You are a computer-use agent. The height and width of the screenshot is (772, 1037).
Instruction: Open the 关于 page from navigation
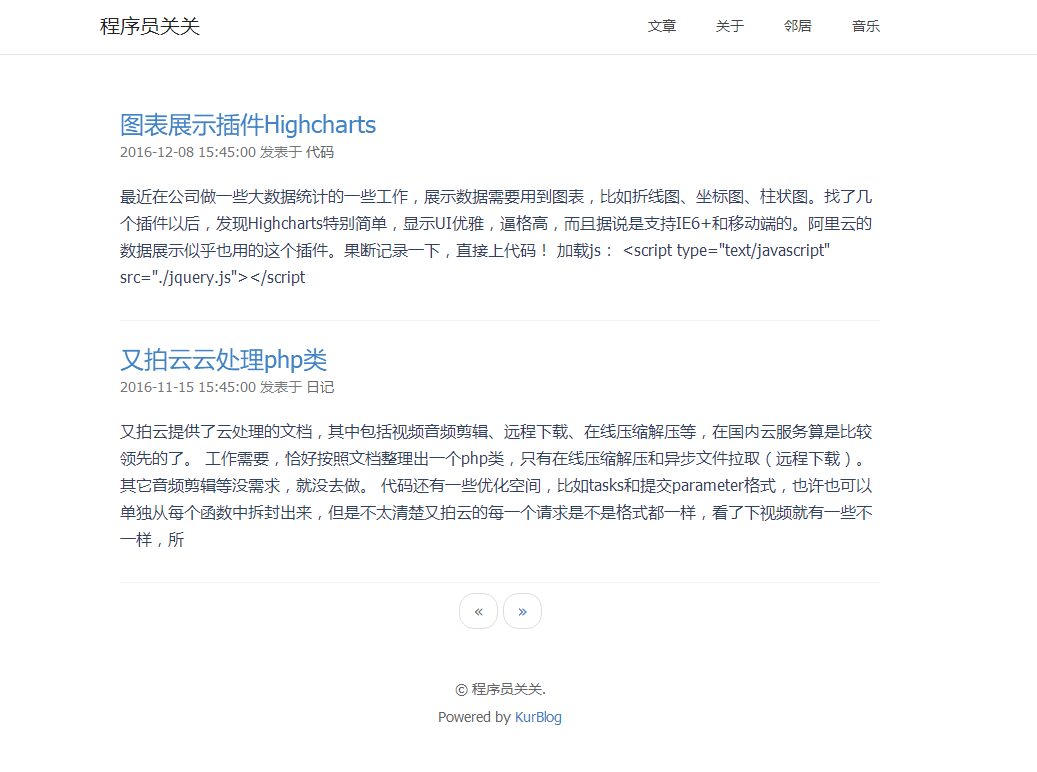point(730,27)
